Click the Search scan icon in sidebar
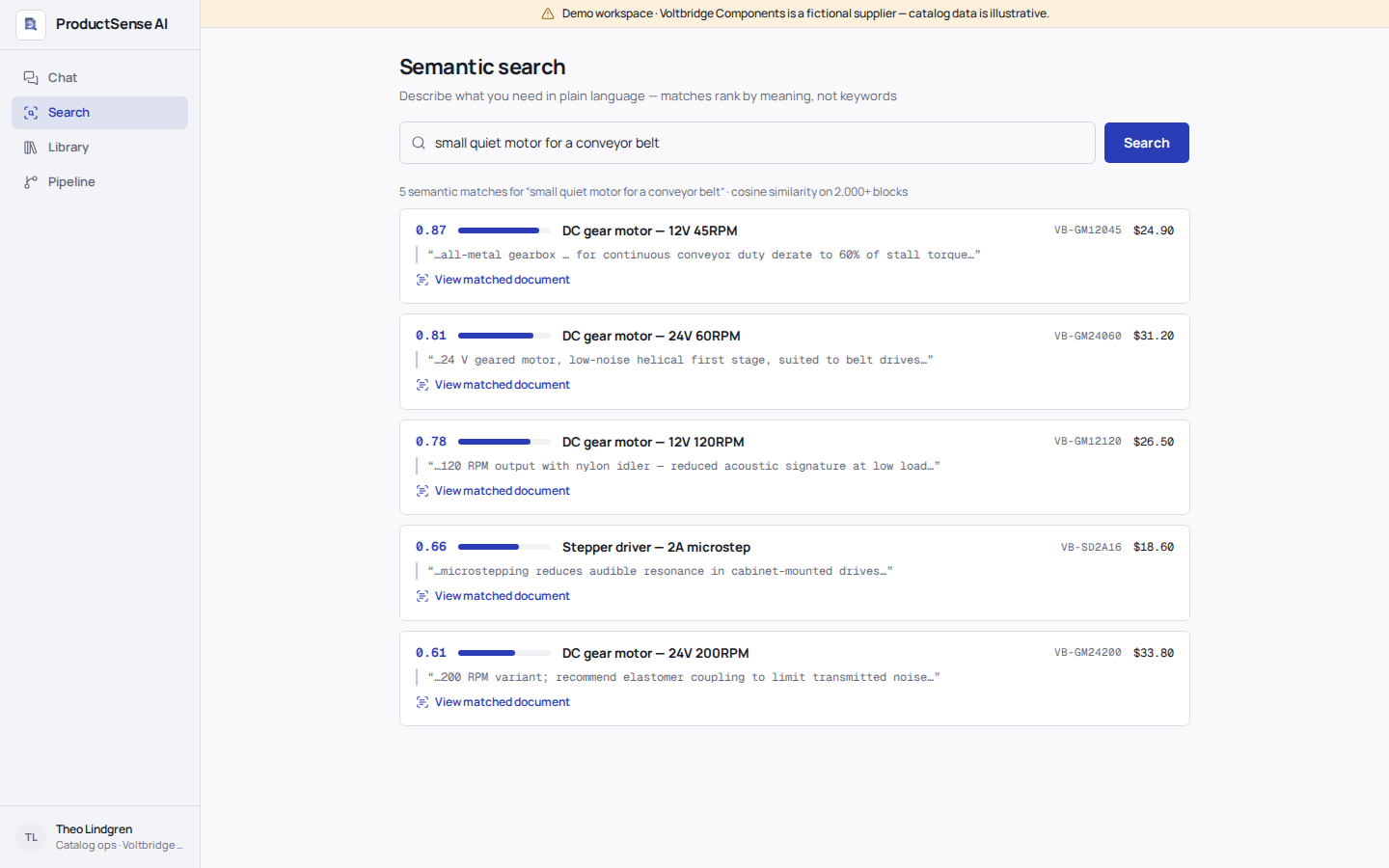Image resolution: width=1389 pixels, height=868 pixels. tap(31, 113)
